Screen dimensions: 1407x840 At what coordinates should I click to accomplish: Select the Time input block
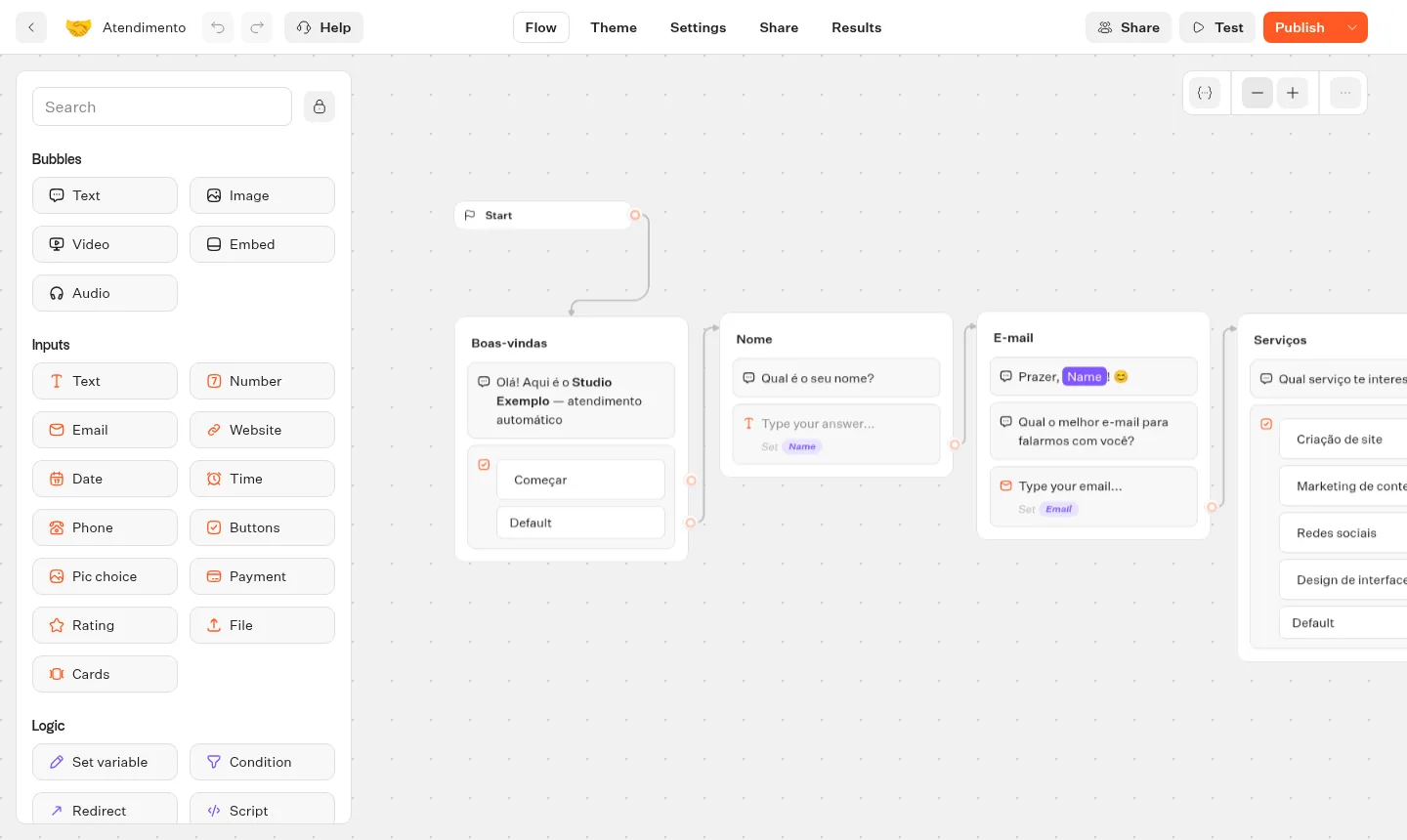coord(262,479)
